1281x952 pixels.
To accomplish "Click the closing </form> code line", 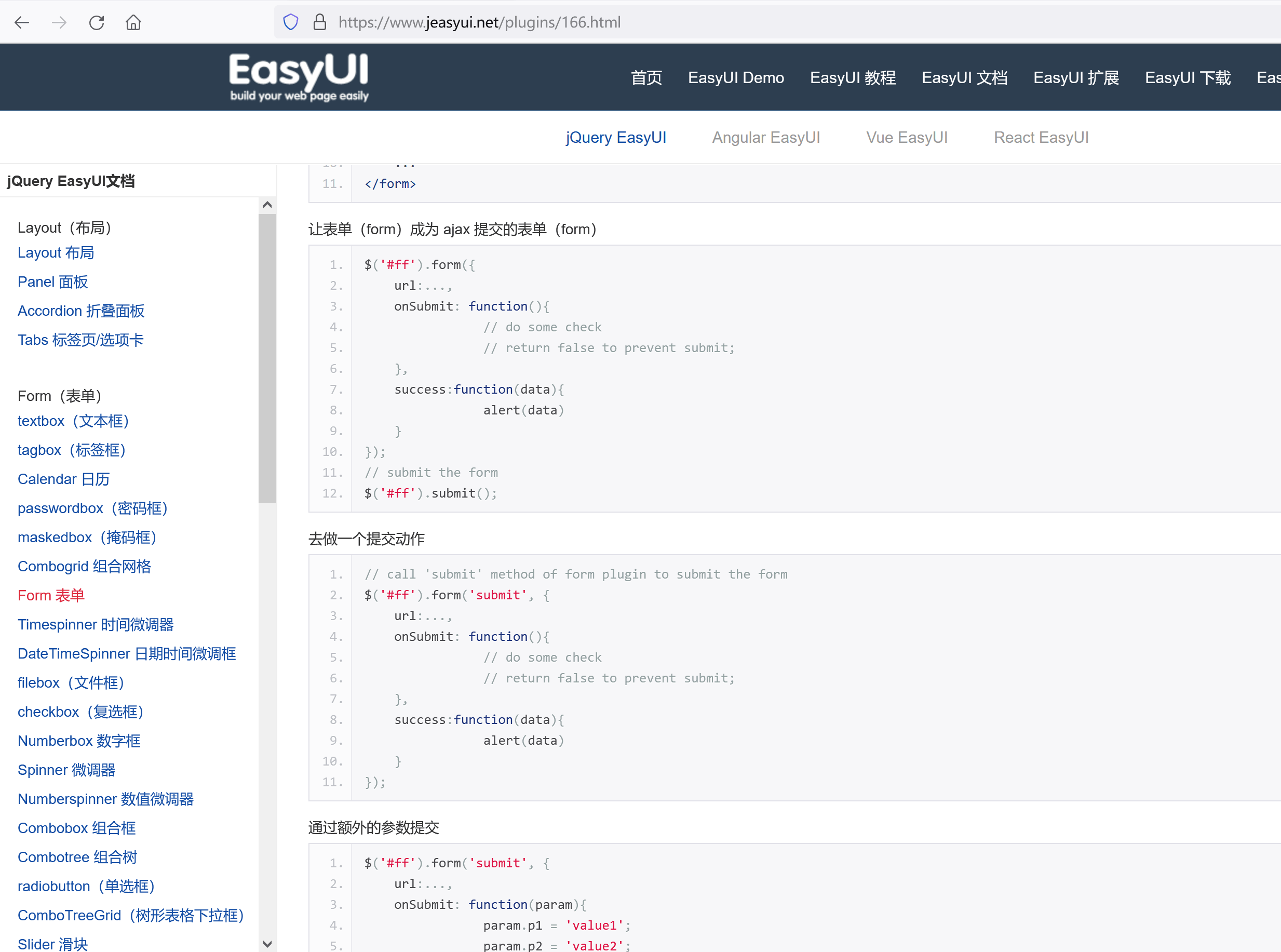I will [x=390, y=184].
